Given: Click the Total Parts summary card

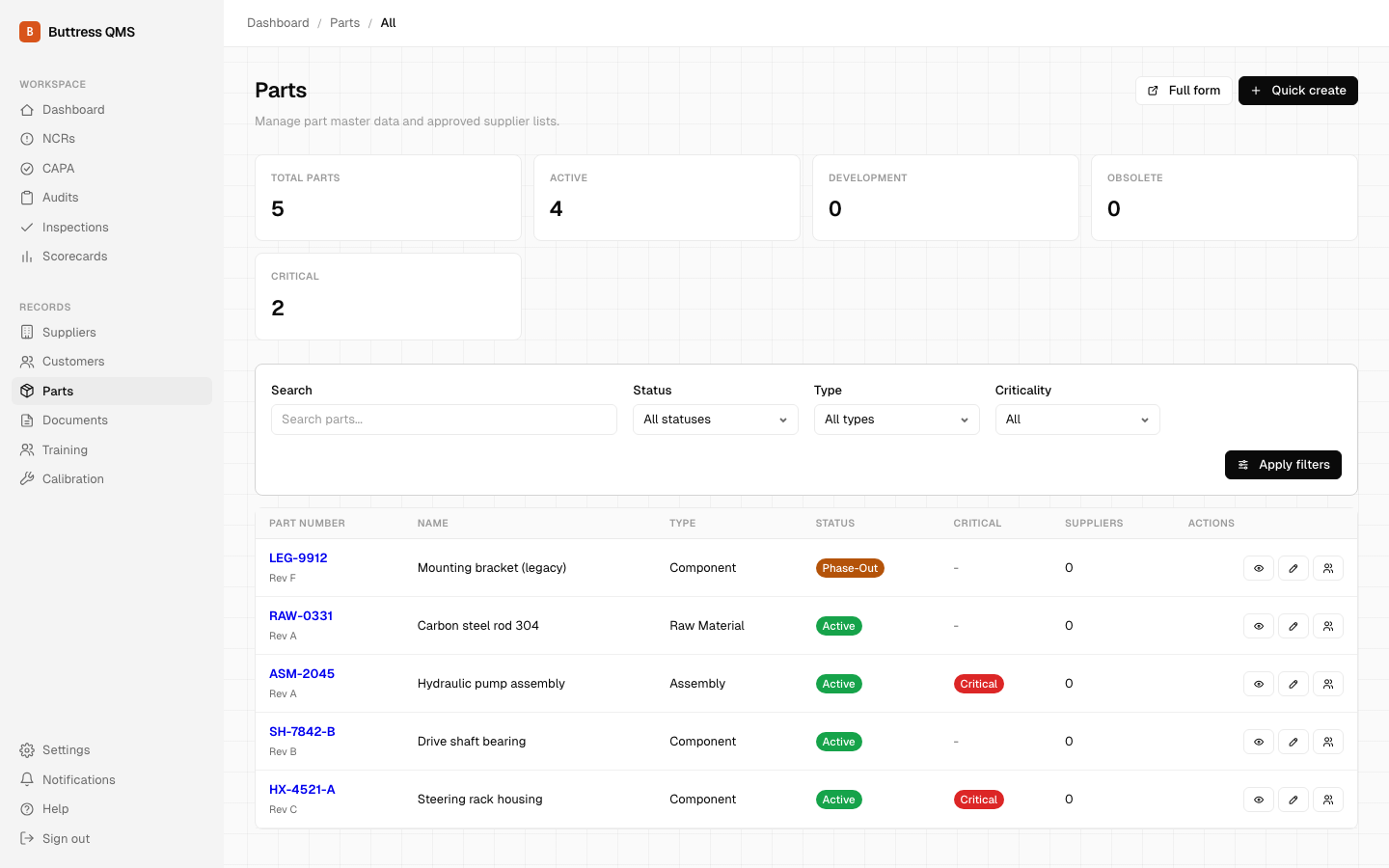Looking at the screenshot, I should point(388,198).
